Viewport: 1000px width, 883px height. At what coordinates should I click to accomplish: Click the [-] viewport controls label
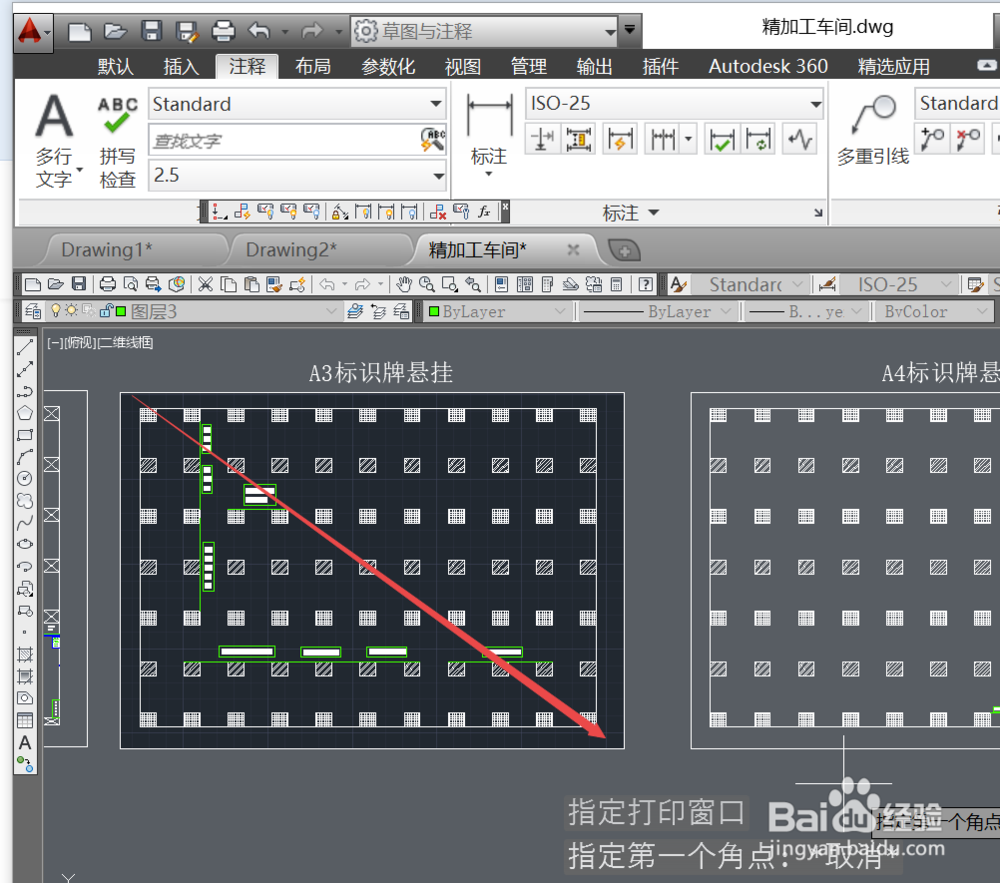[55, 342]
